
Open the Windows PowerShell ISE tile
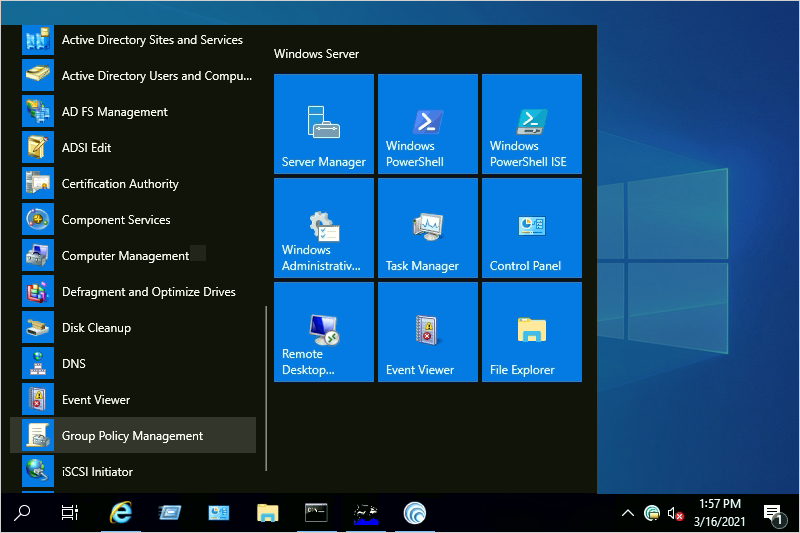pyautogui.click(x=531, y=124)
